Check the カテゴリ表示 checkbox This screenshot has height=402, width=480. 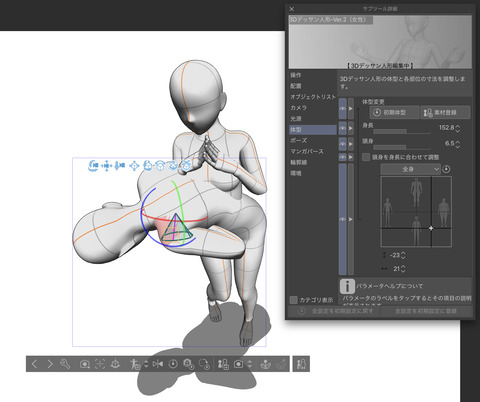click(294, 300)
